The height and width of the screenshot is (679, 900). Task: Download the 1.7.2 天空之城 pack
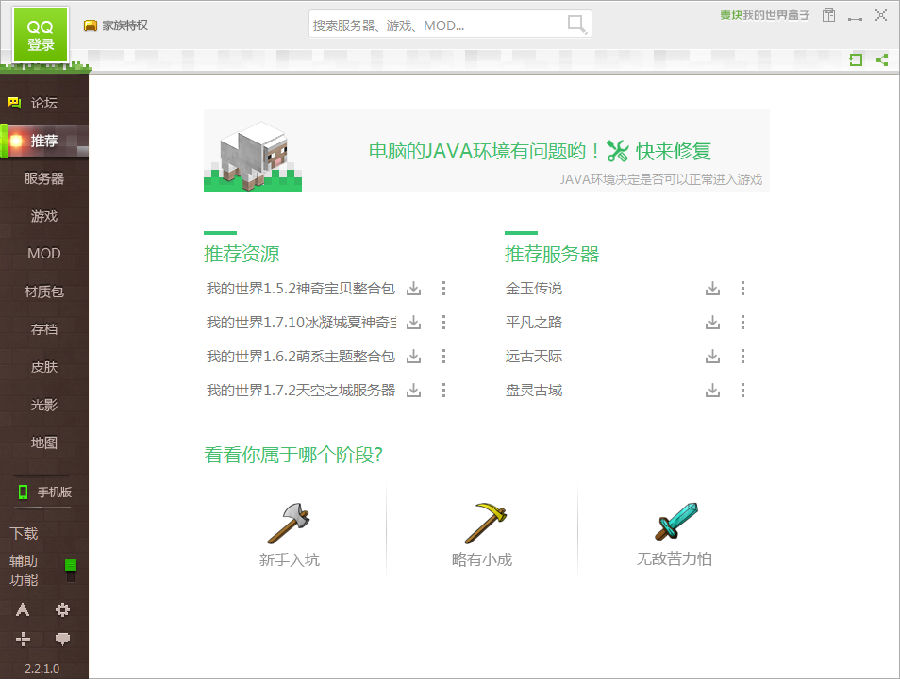point(414,390)
